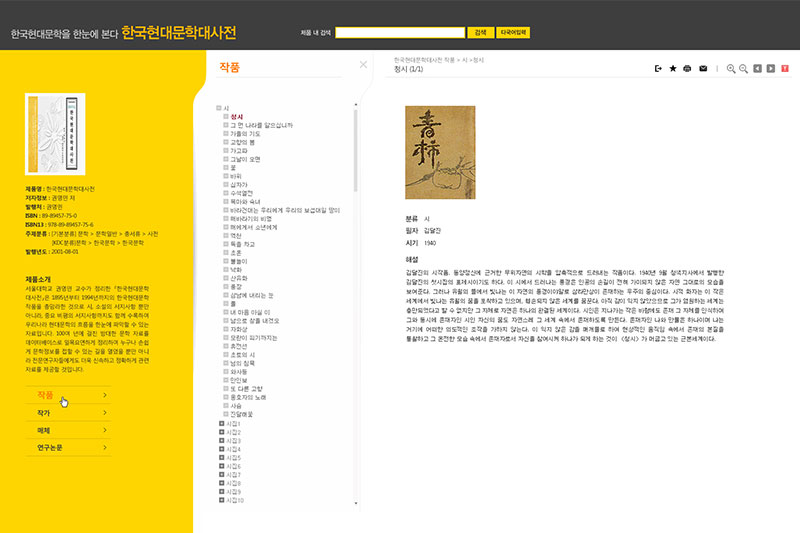Collapse the 시 root node in tree
The height and width of the screenshot is (533, 800).
(x=219, y=108)
